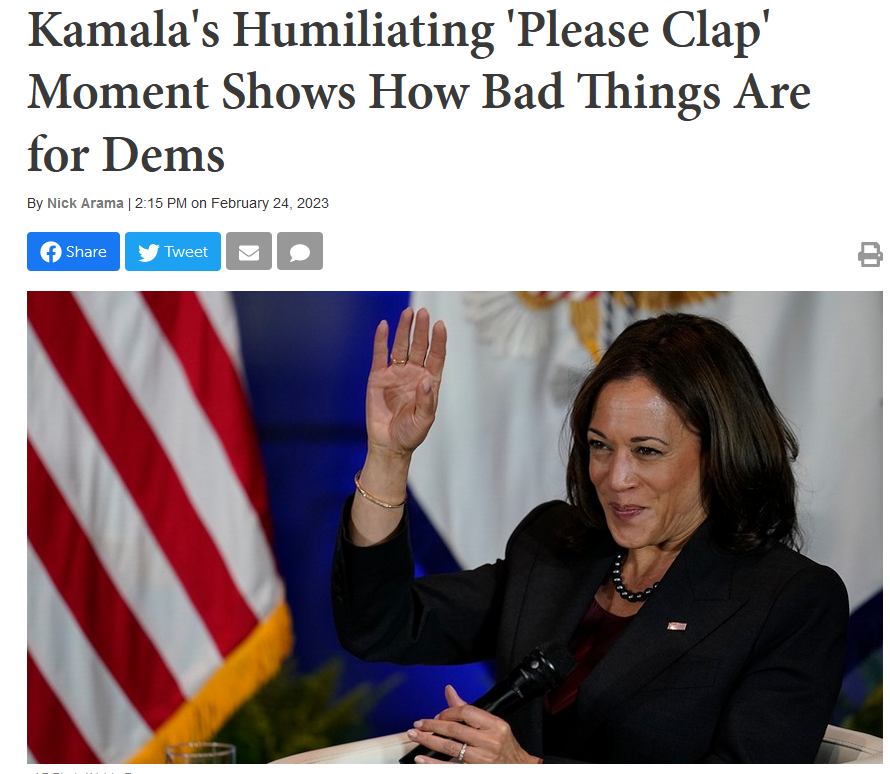The image size is (890, 774).
Task: Click the word 'By' in the byline
Action: [x=35, y=204]
